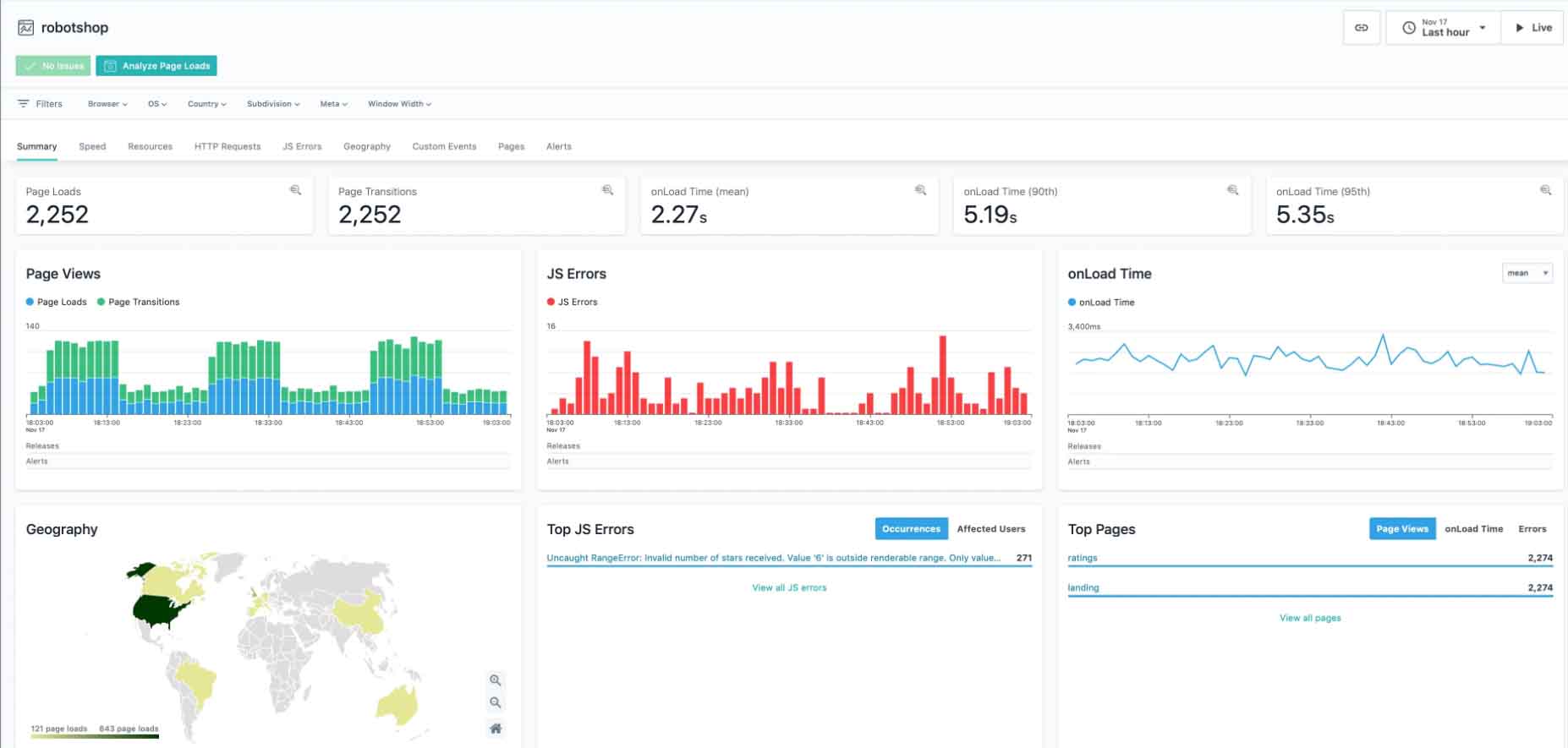Click the Page Loads value 2,252
1568x748 pixels.
tap(58, 215)
